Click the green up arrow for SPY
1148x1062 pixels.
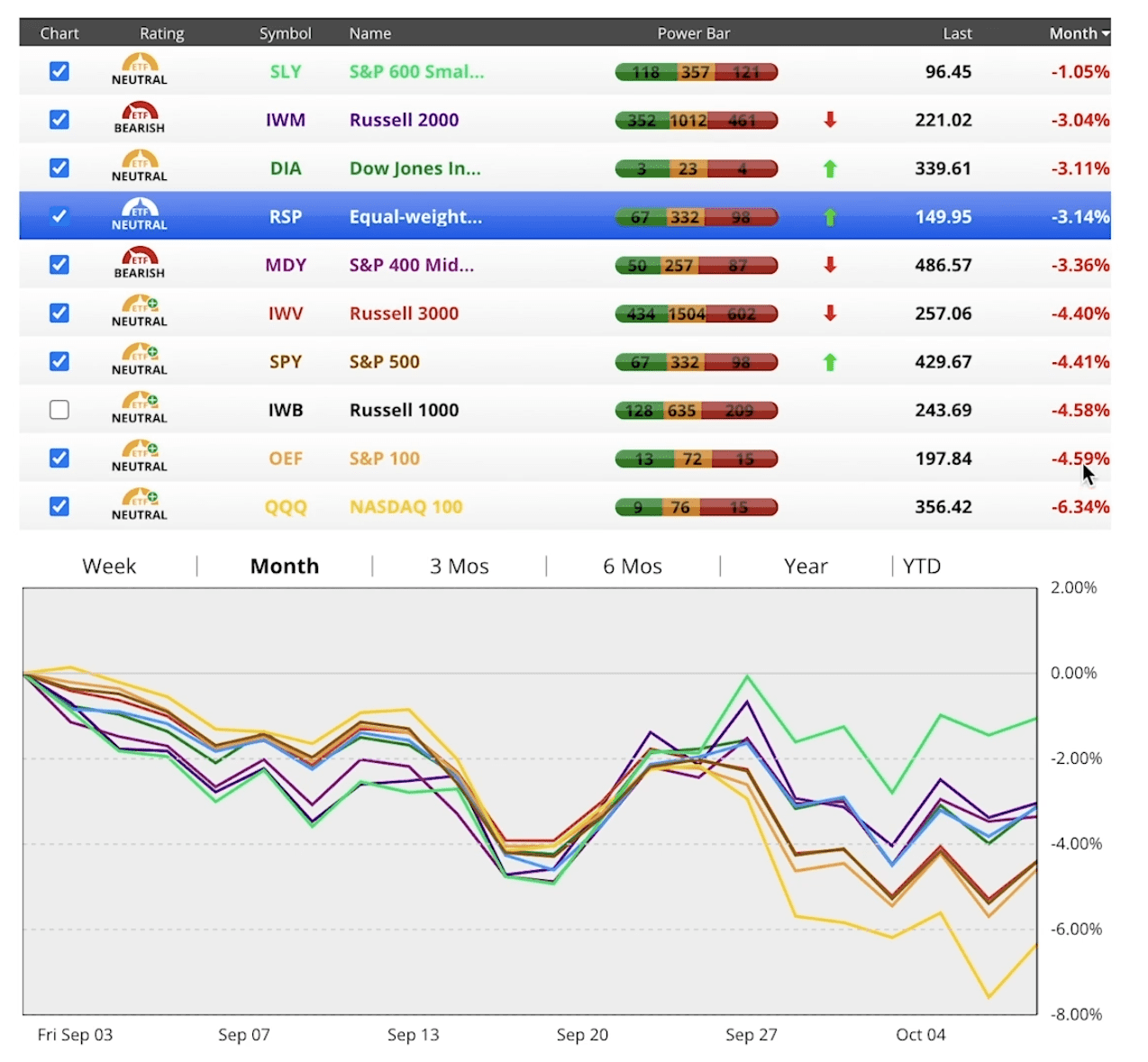coord(831,362)
